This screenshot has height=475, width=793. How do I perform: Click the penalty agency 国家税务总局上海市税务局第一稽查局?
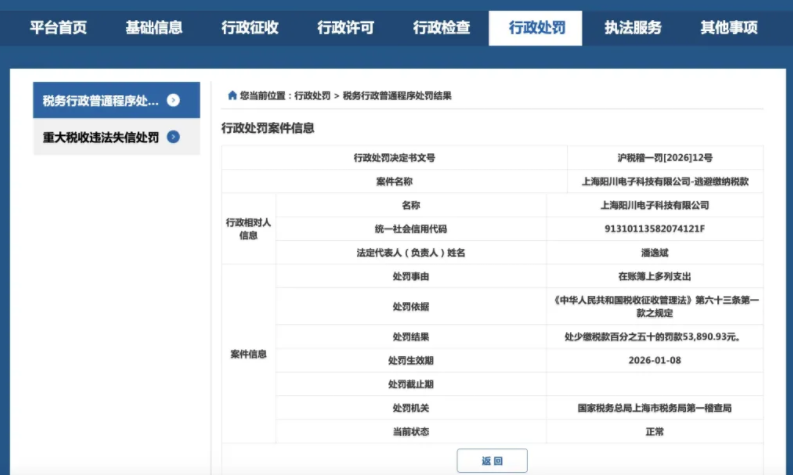[655, 408]
